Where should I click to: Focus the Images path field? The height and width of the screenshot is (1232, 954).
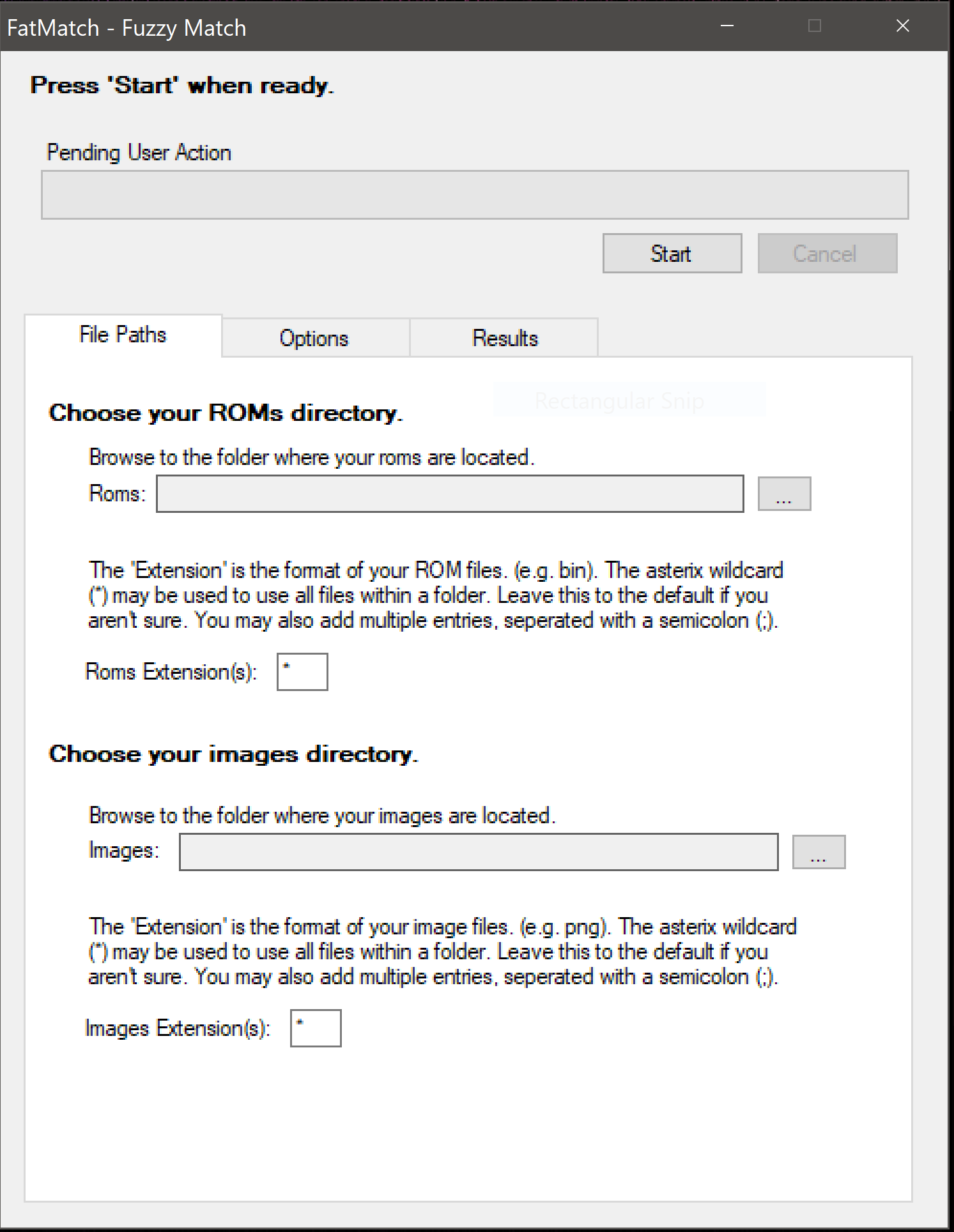coord(479,852)
